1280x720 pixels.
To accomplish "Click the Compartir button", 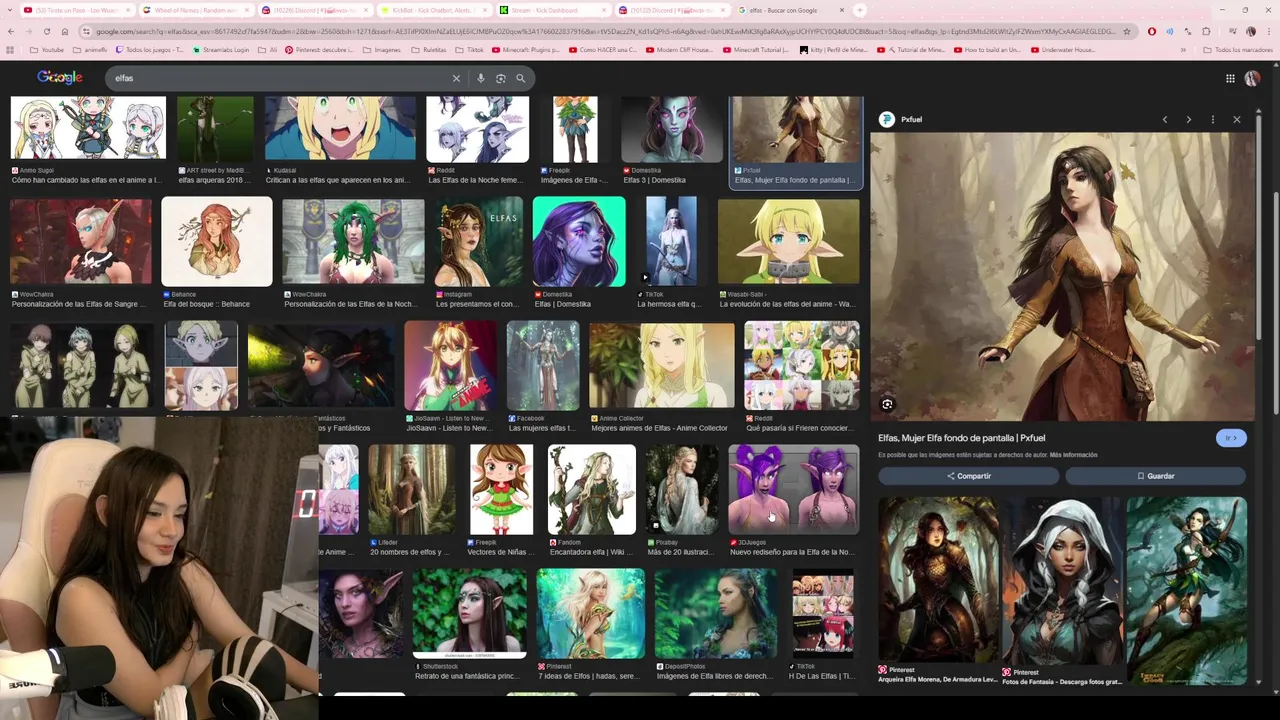I will pos(969,476).
